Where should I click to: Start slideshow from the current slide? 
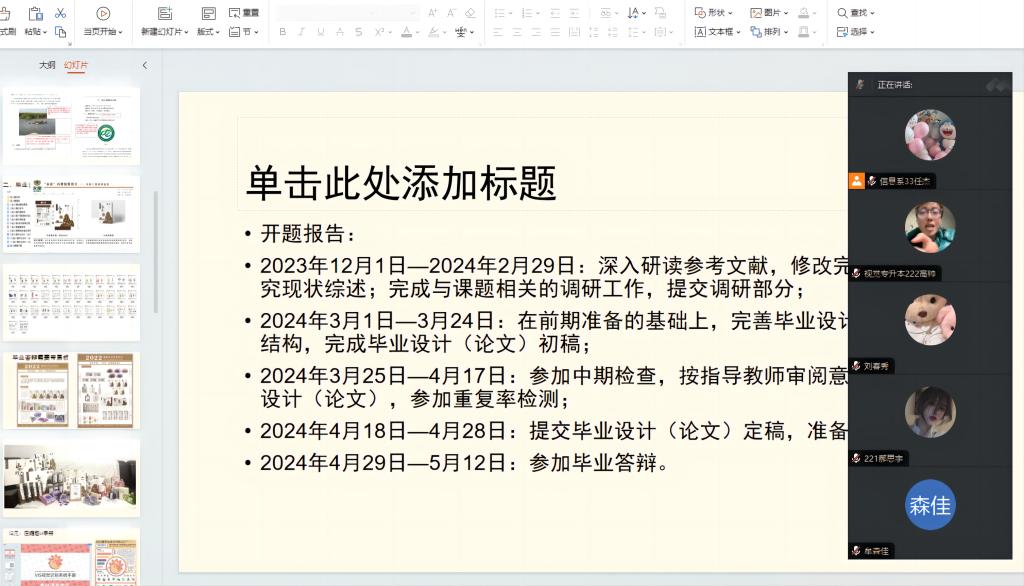coord(103,14)
